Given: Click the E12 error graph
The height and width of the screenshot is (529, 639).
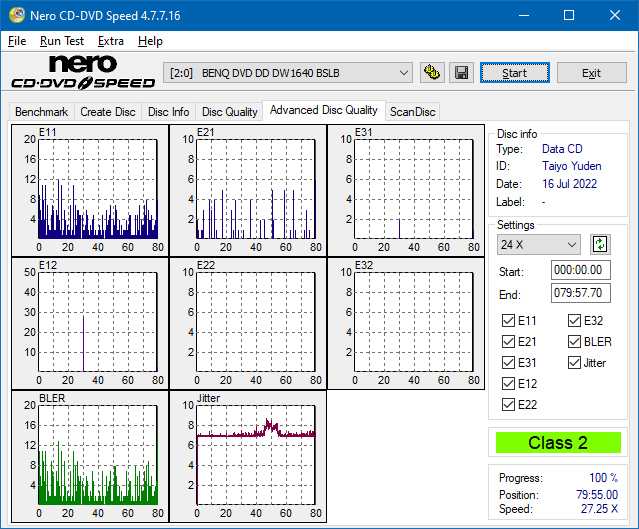Looking at the screenshot, I should tap(90, 324).
